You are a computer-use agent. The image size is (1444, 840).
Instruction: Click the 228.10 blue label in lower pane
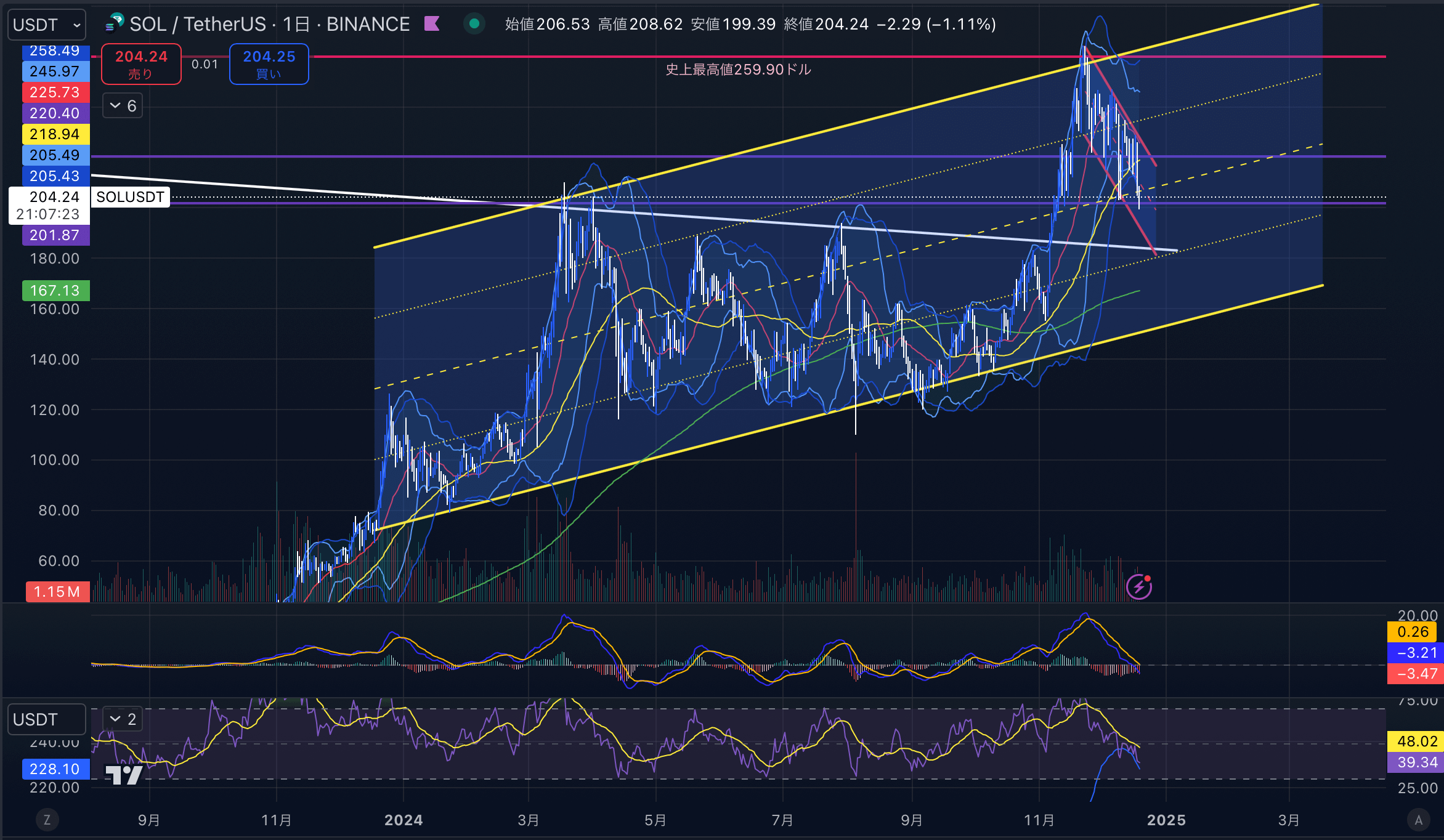click(x=55, y=769)
